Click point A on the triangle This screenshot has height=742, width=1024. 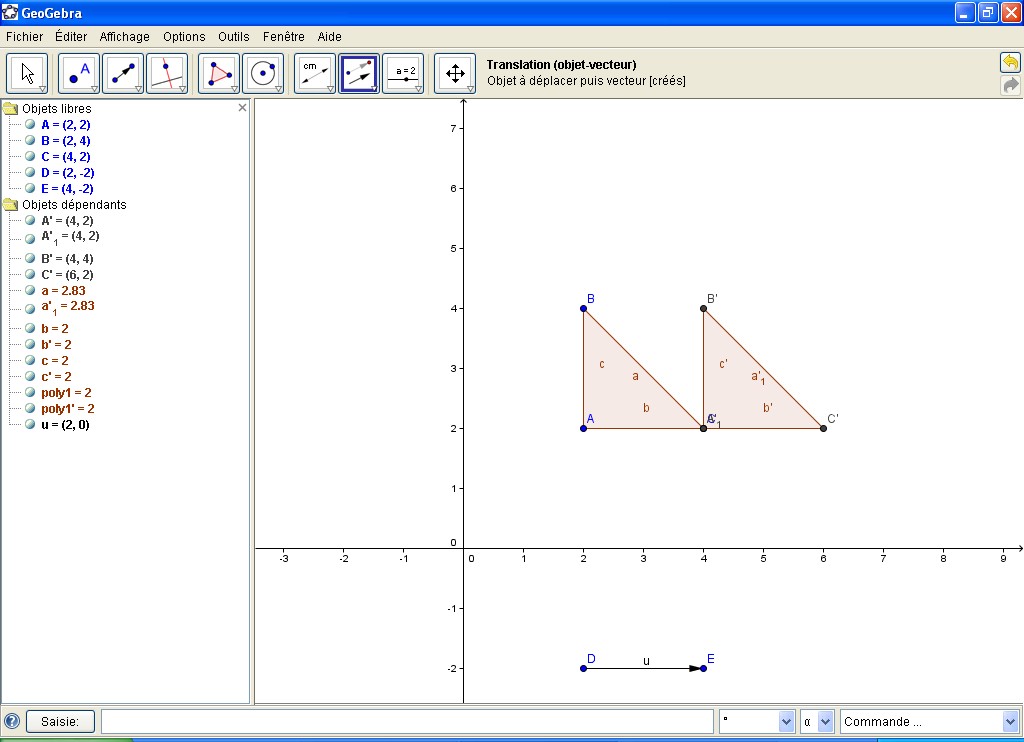[583, 428]
